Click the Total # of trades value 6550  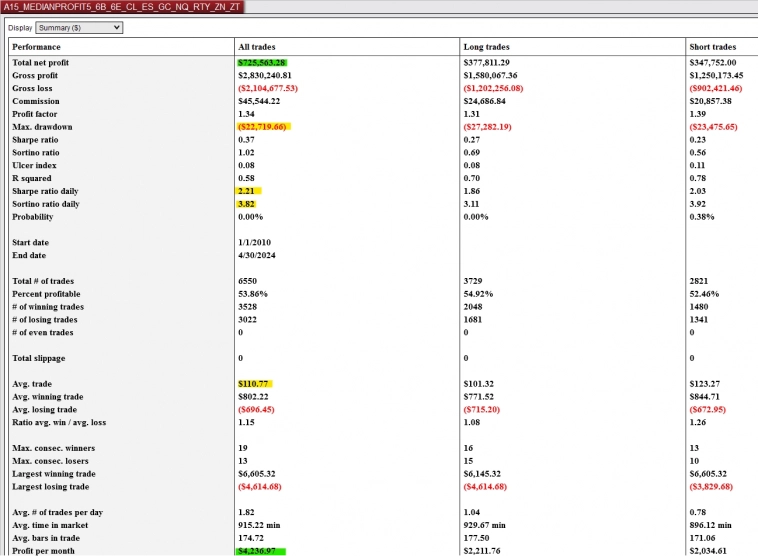(x=248, y=281)
